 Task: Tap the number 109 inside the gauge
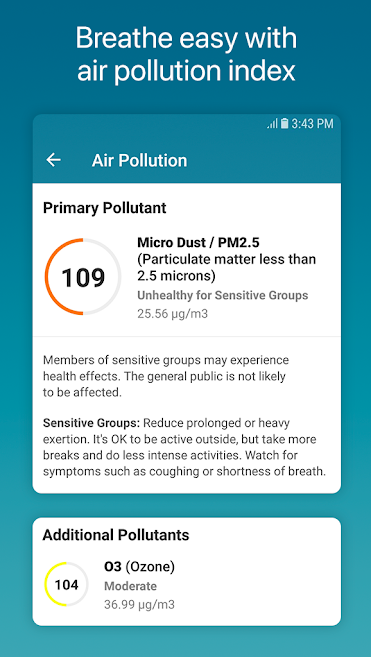[83, 278]
